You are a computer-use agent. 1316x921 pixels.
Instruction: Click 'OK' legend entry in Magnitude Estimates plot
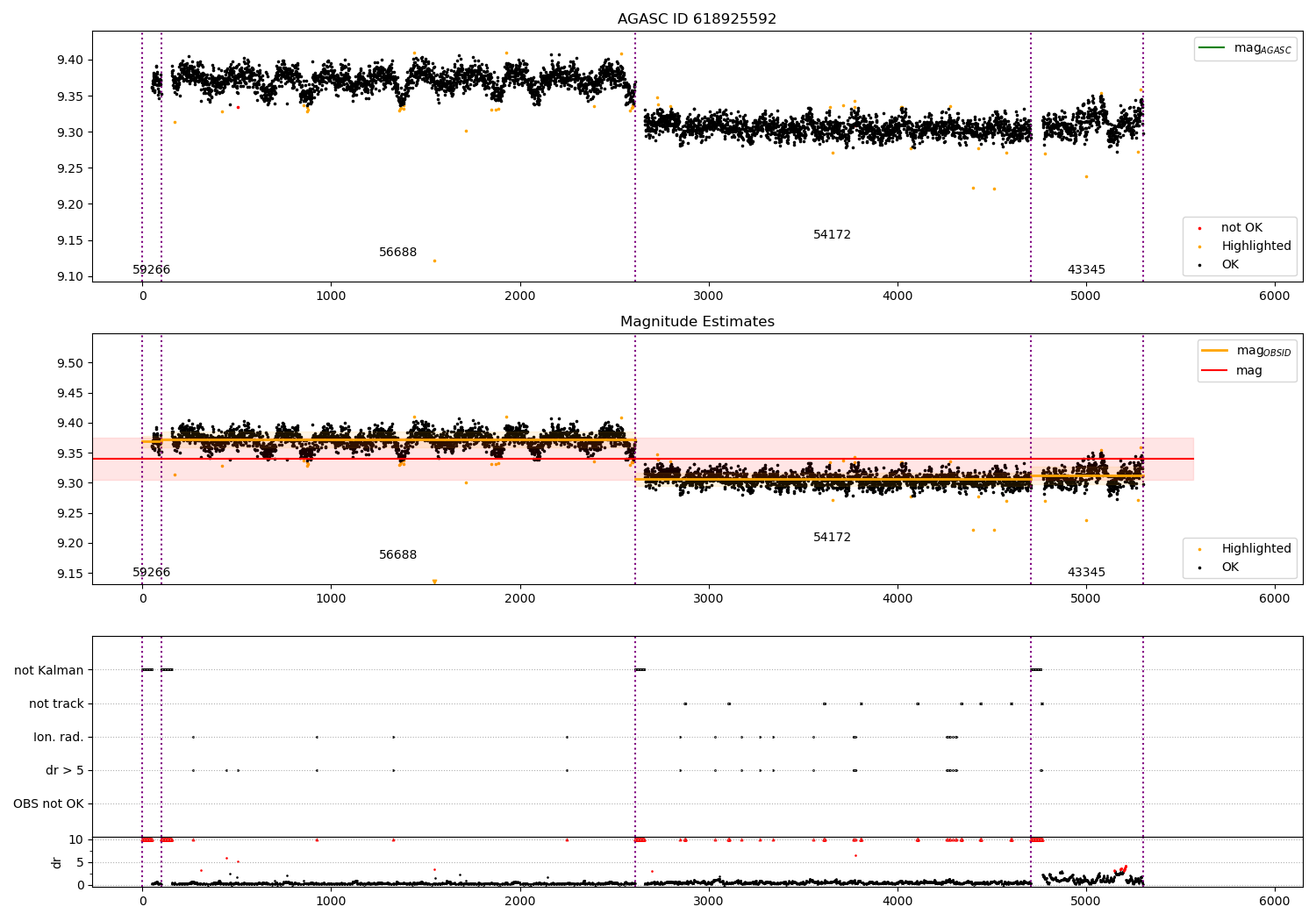1230,567
